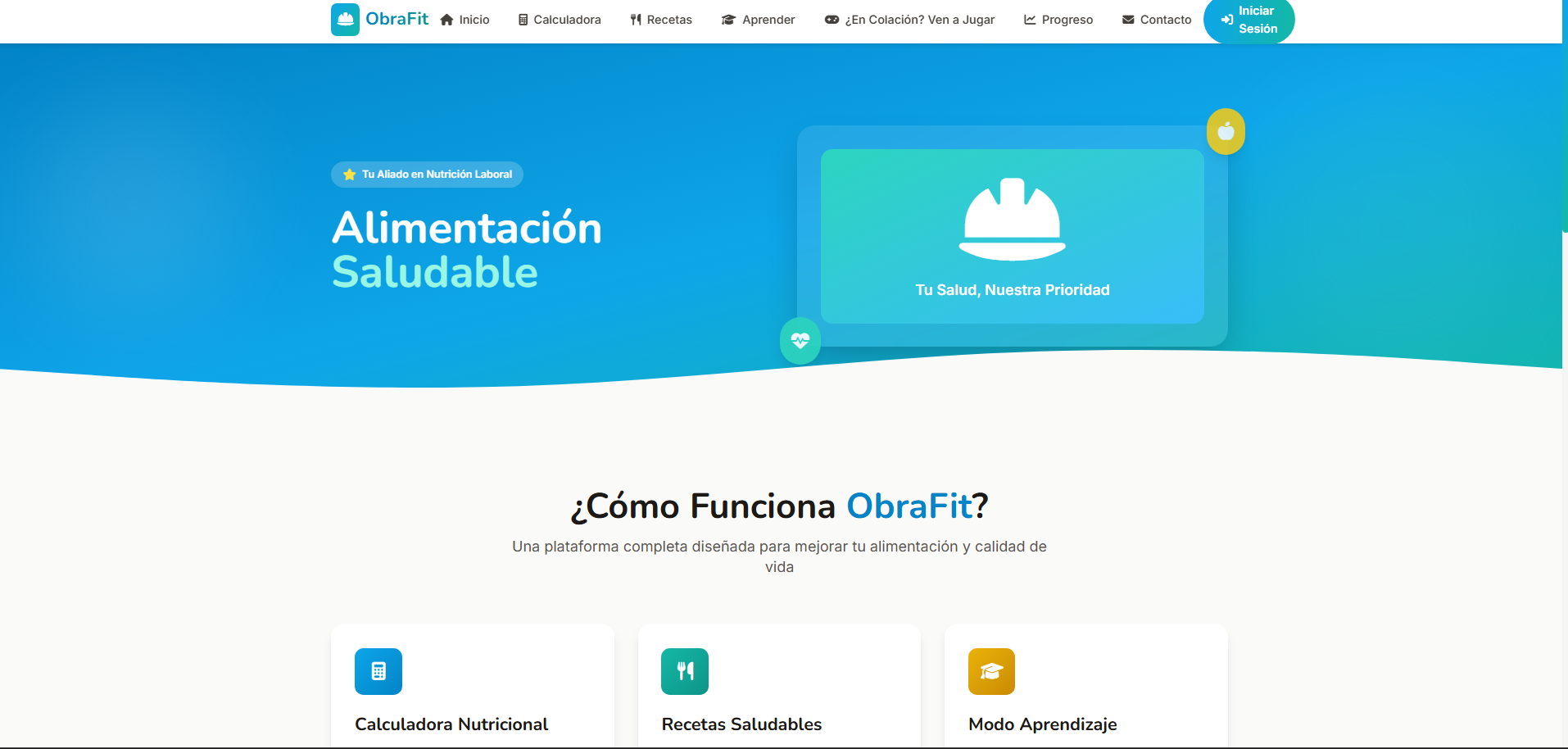The height and width of the screenshot is (749, 1568).
Task: Select the graduation cap icon beside Aprender
Action: [727, 19]
